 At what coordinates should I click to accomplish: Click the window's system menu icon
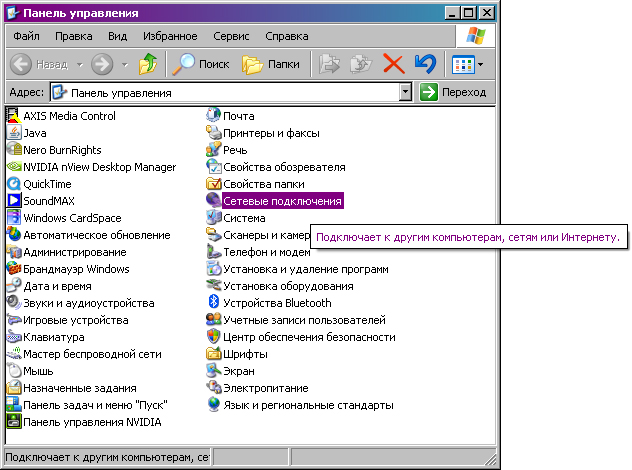click(x=13, y=12)
